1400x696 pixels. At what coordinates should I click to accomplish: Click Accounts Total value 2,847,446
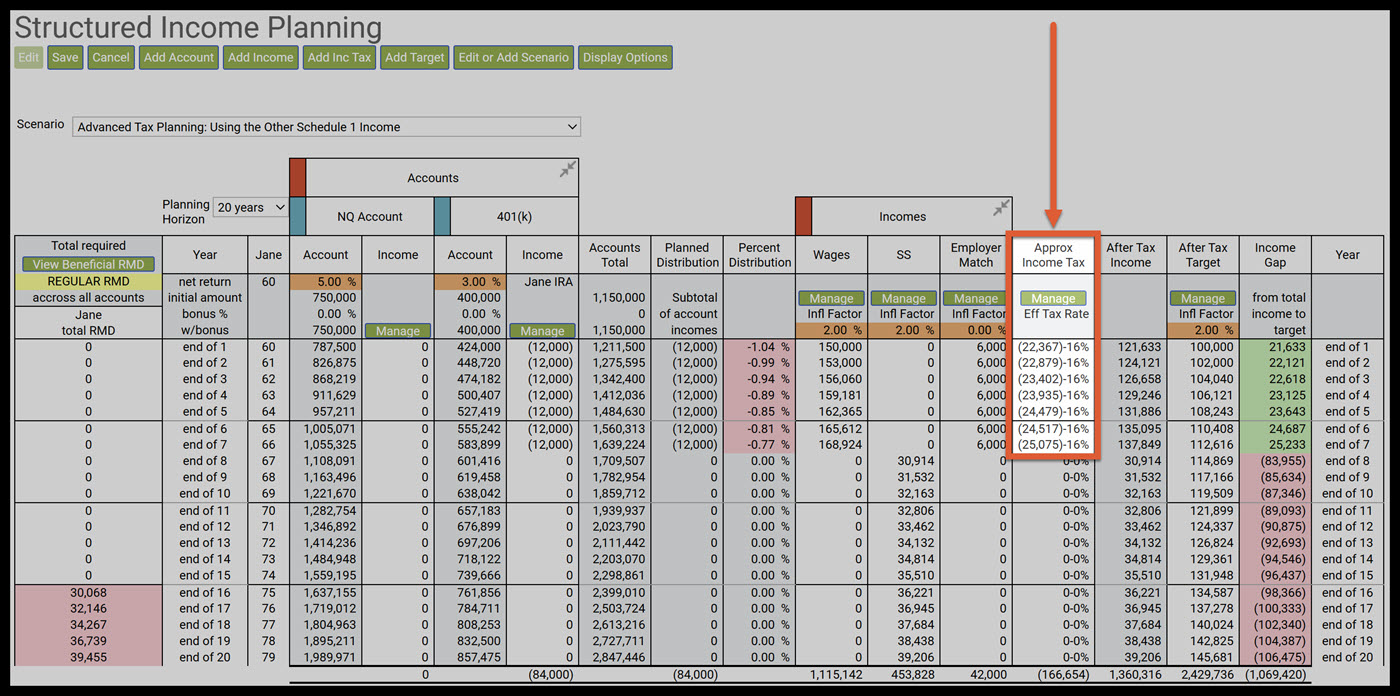tap(615, 657)
